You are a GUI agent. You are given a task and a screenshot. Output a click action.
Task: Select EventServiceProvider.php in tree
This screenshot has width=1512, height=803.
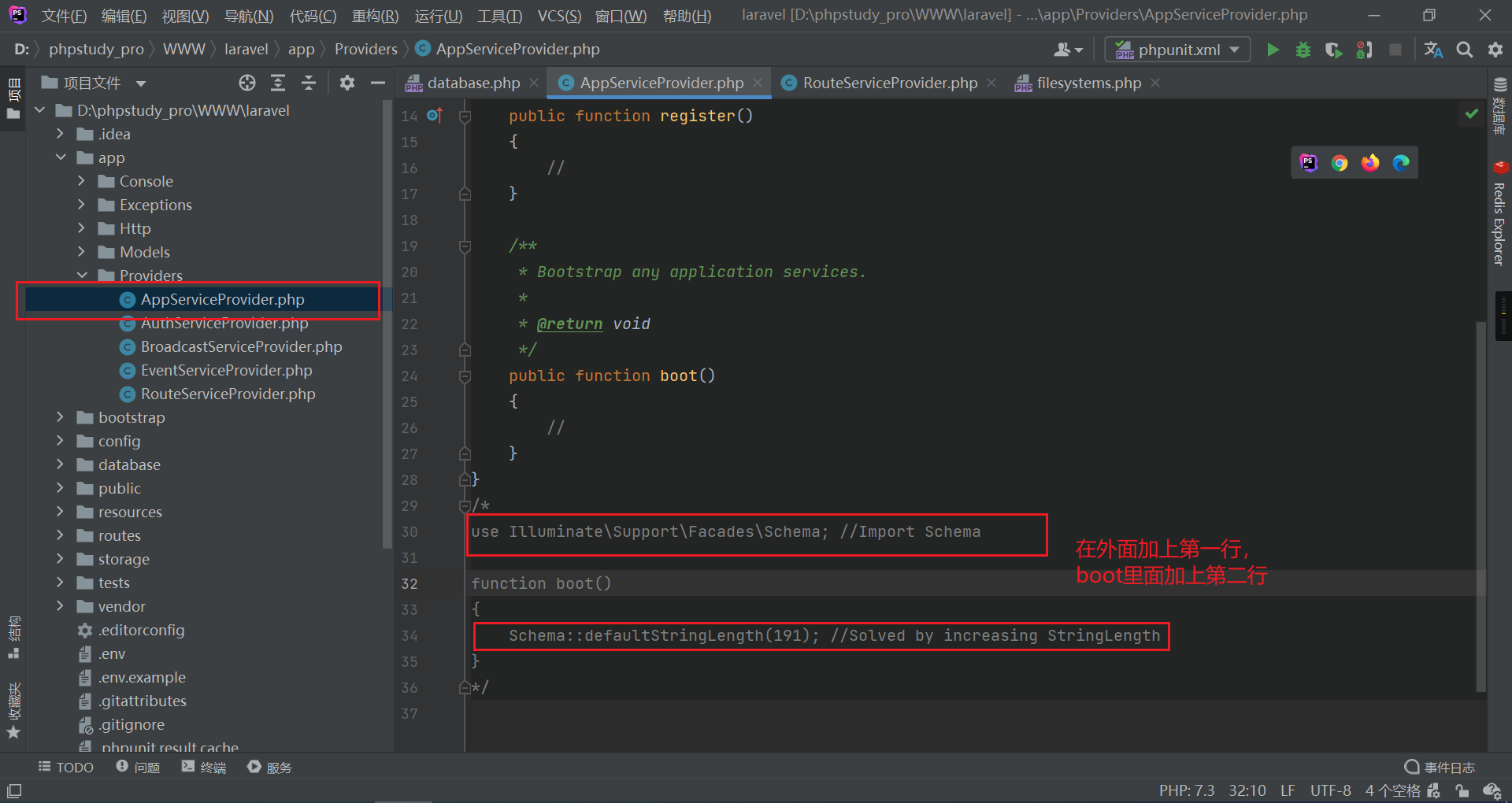227,370
